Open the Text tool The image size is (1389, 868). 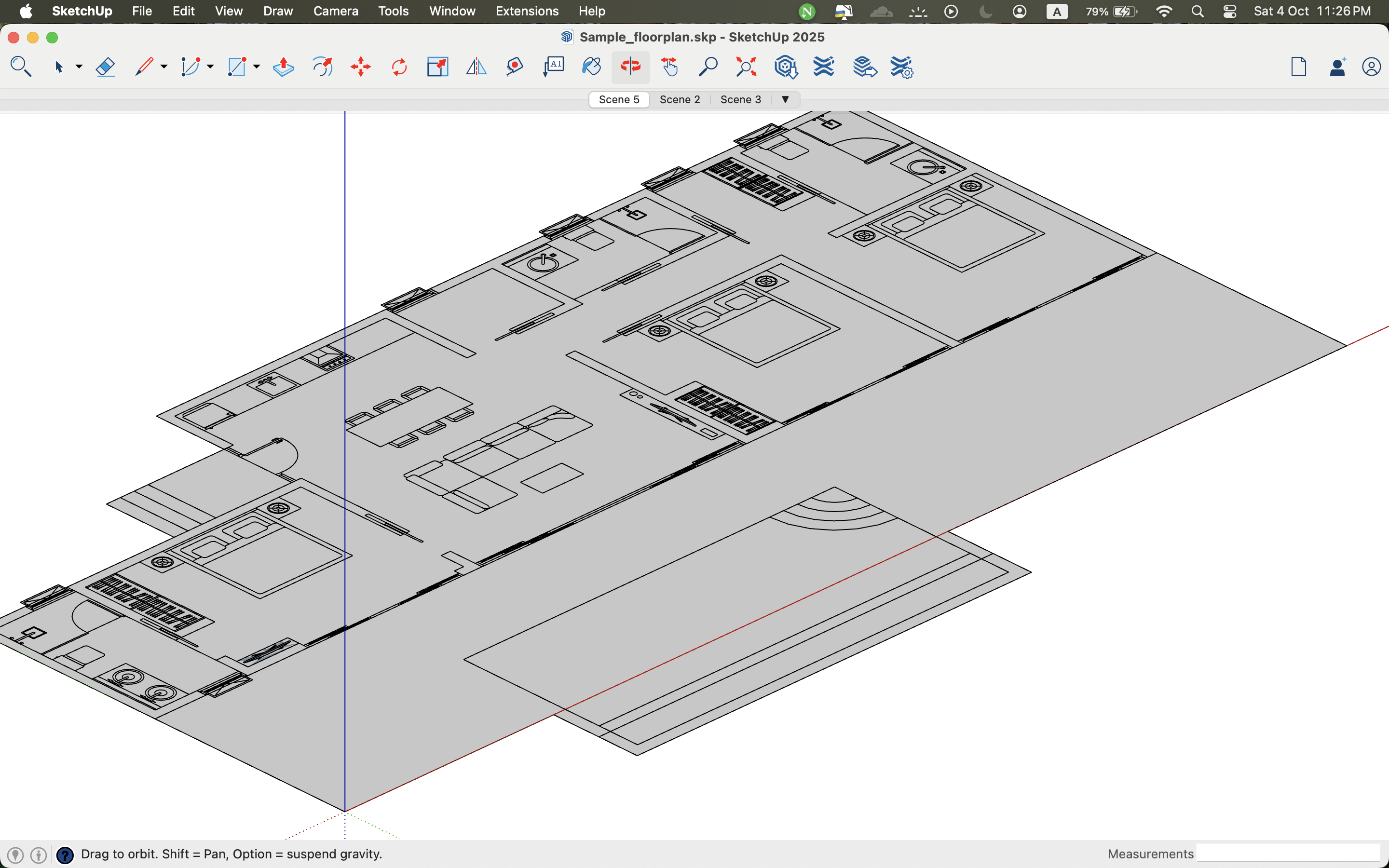553,67
